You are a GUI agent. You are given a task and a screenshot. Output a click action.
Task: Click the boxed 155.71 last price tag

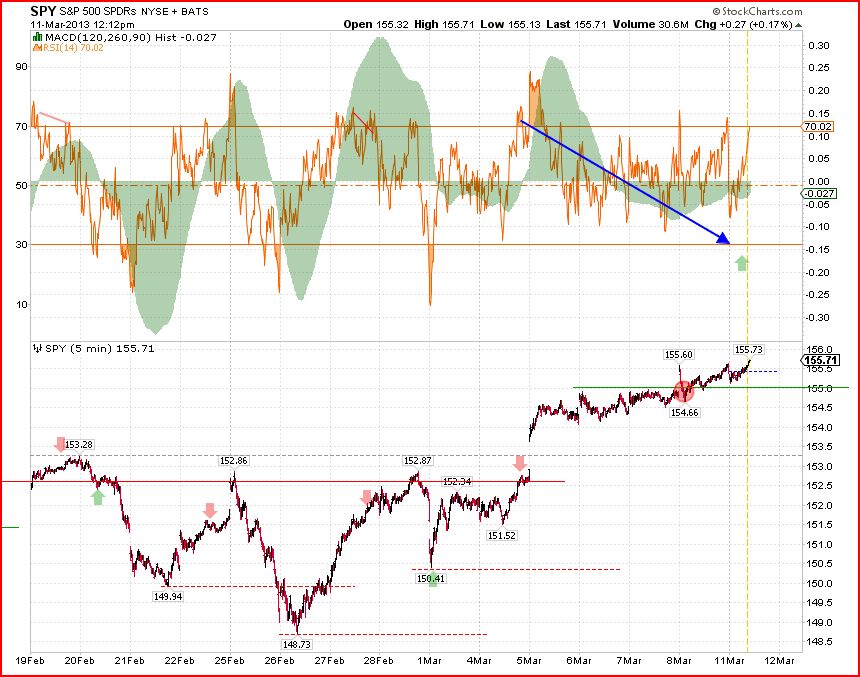click(820, 360)
